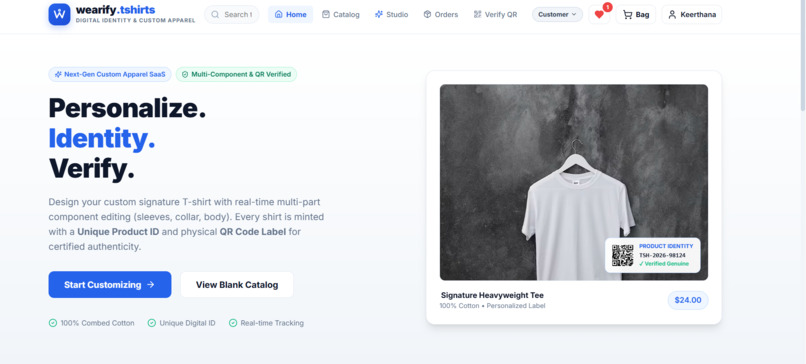This screenshot has height=364, width=806.
Task: Click Start Customizing button
Action: [110, 284]
